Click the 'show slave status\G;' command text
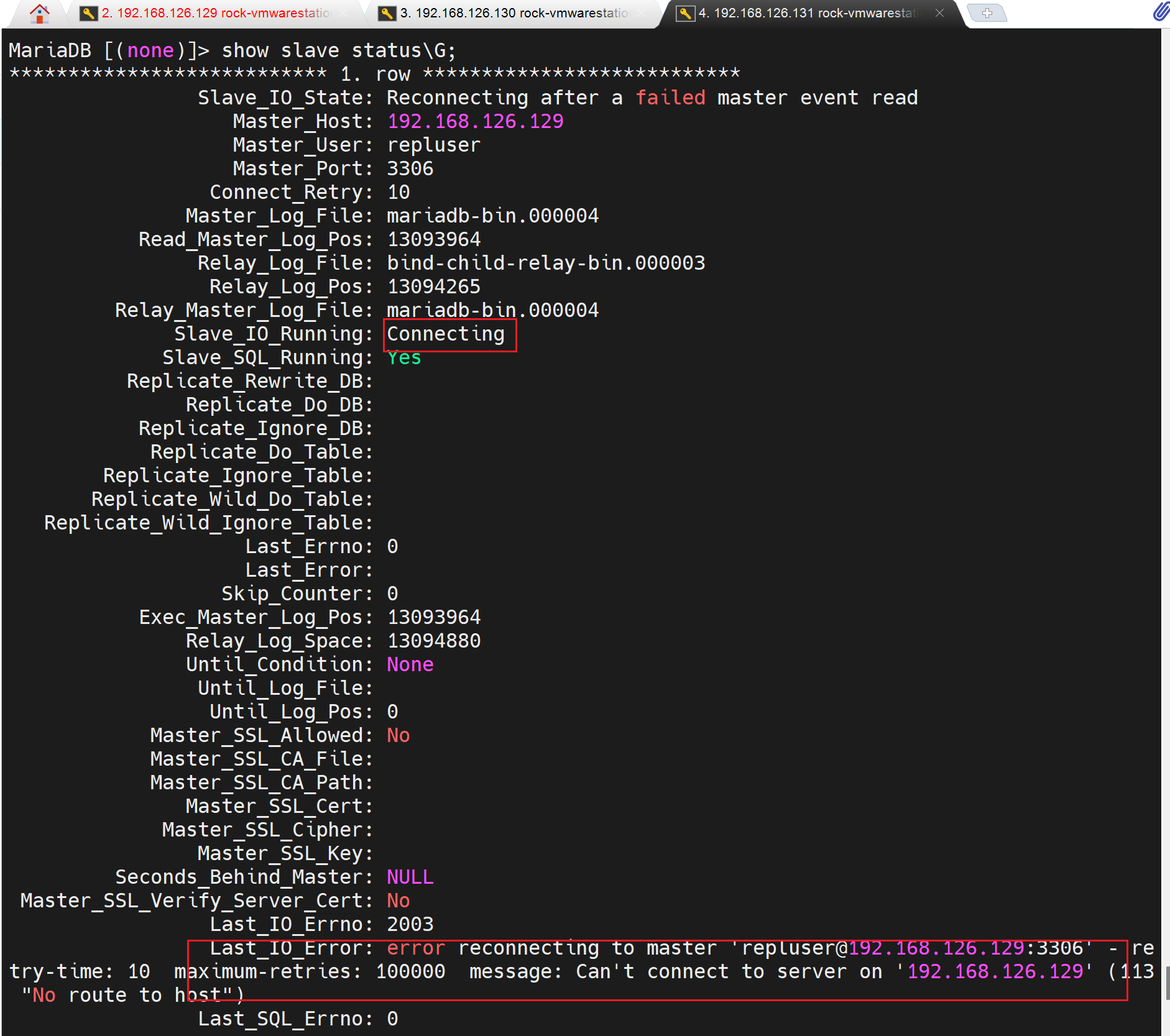The height and width of the screenshot is (1036, 1170). tap(339, 50)
